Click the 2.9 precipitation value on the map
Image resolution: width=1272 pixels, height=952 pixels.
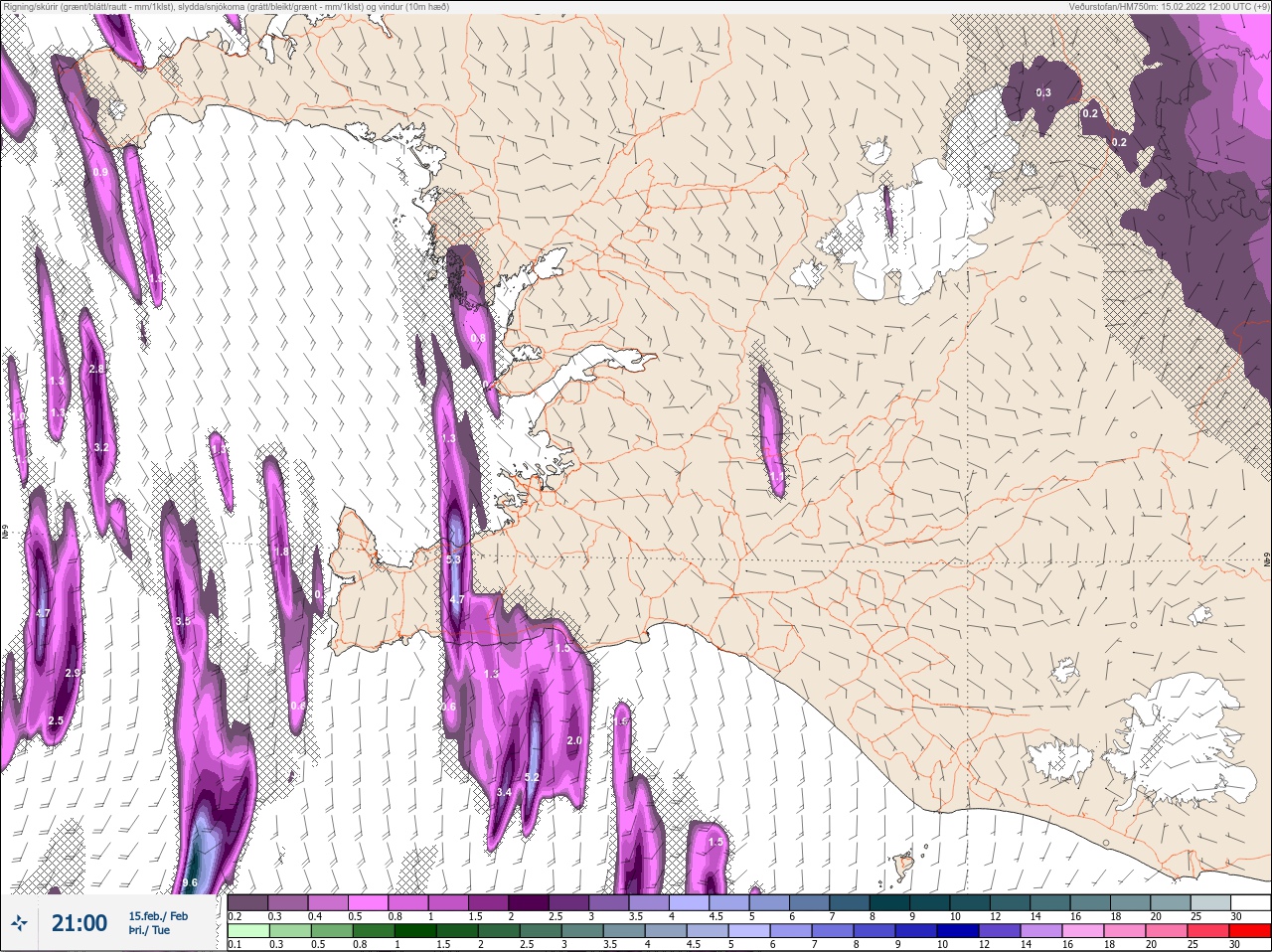(x=72, y=674)
